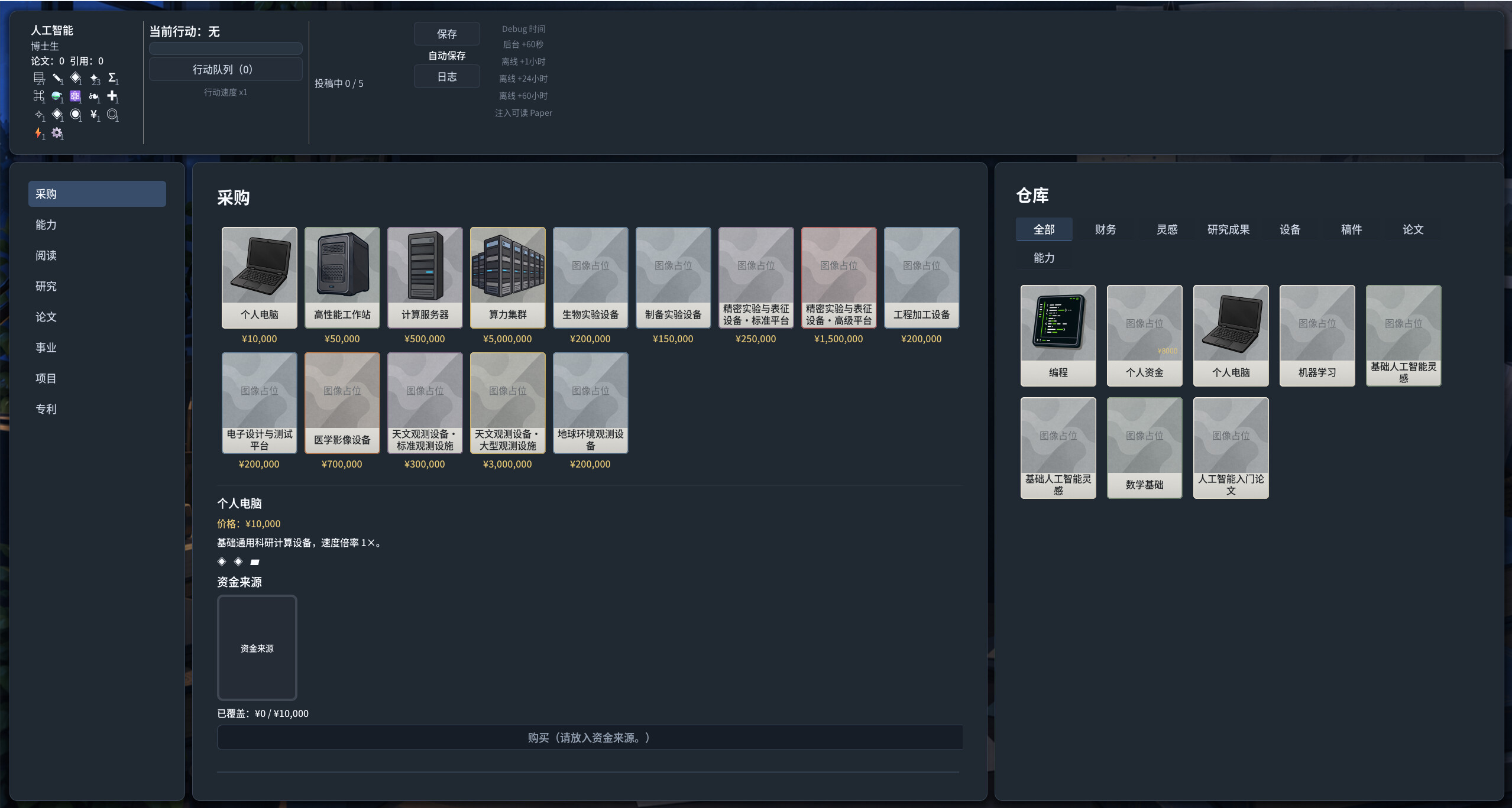Select the 算力集群 card priced ¥5,000,000
Screen dimensions: 1512x808
(508, 278)
